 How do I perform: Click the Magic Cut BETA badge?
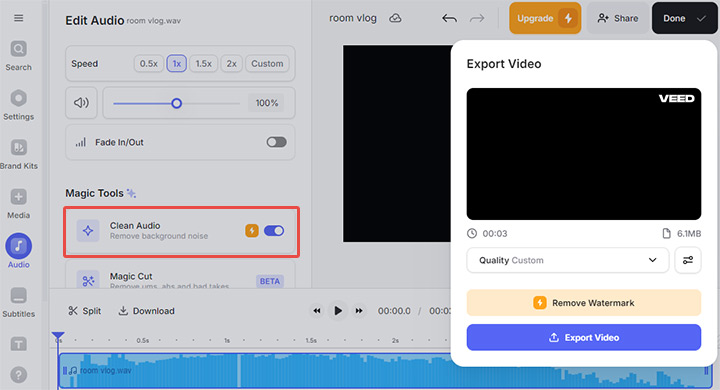click(x=270, y=281)
